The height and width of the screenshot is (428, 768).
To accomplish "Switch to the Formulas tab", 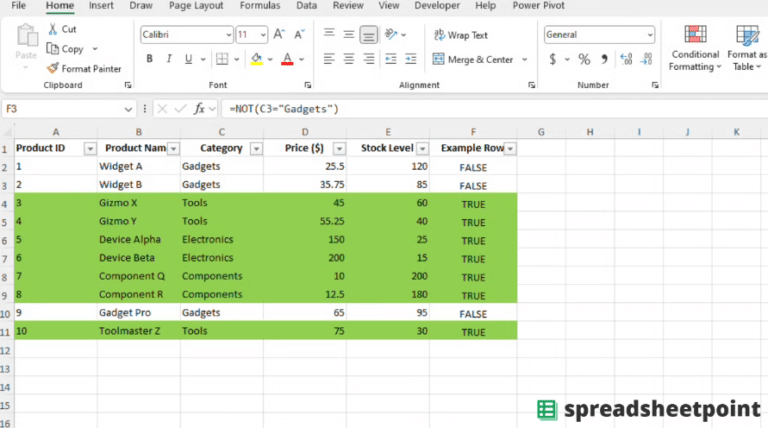I will 260,6.
